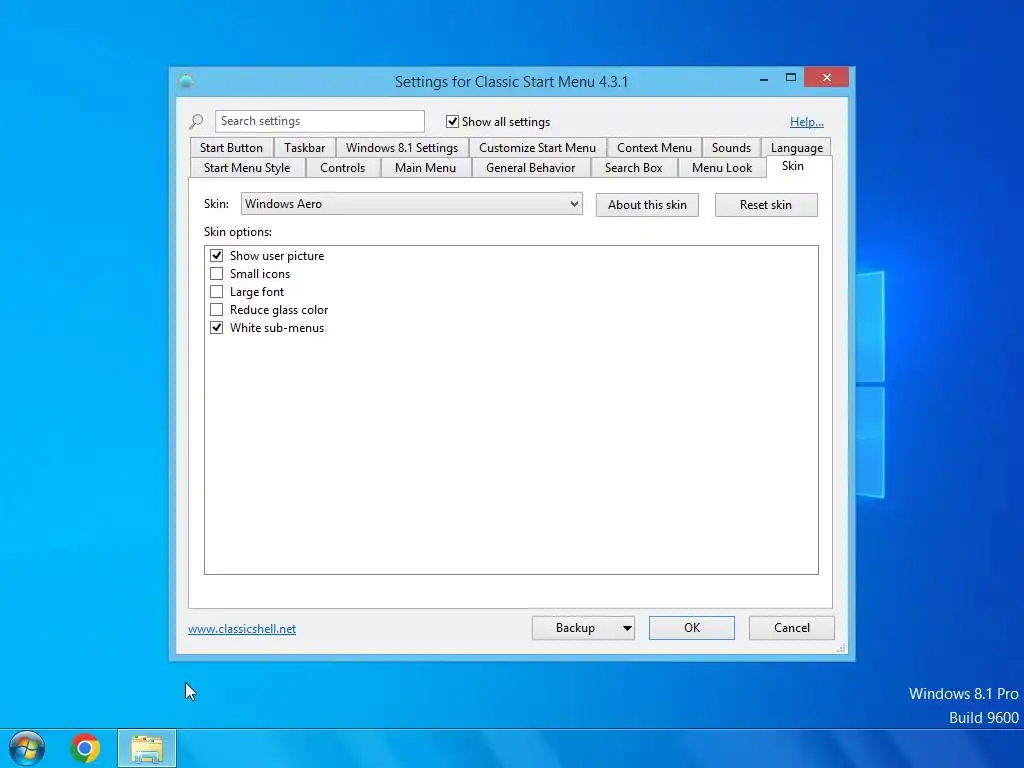Select the Menu Look tab
Image resolution: width=1024 pixels, height=768 pixels.
click(x=722, y=168)
